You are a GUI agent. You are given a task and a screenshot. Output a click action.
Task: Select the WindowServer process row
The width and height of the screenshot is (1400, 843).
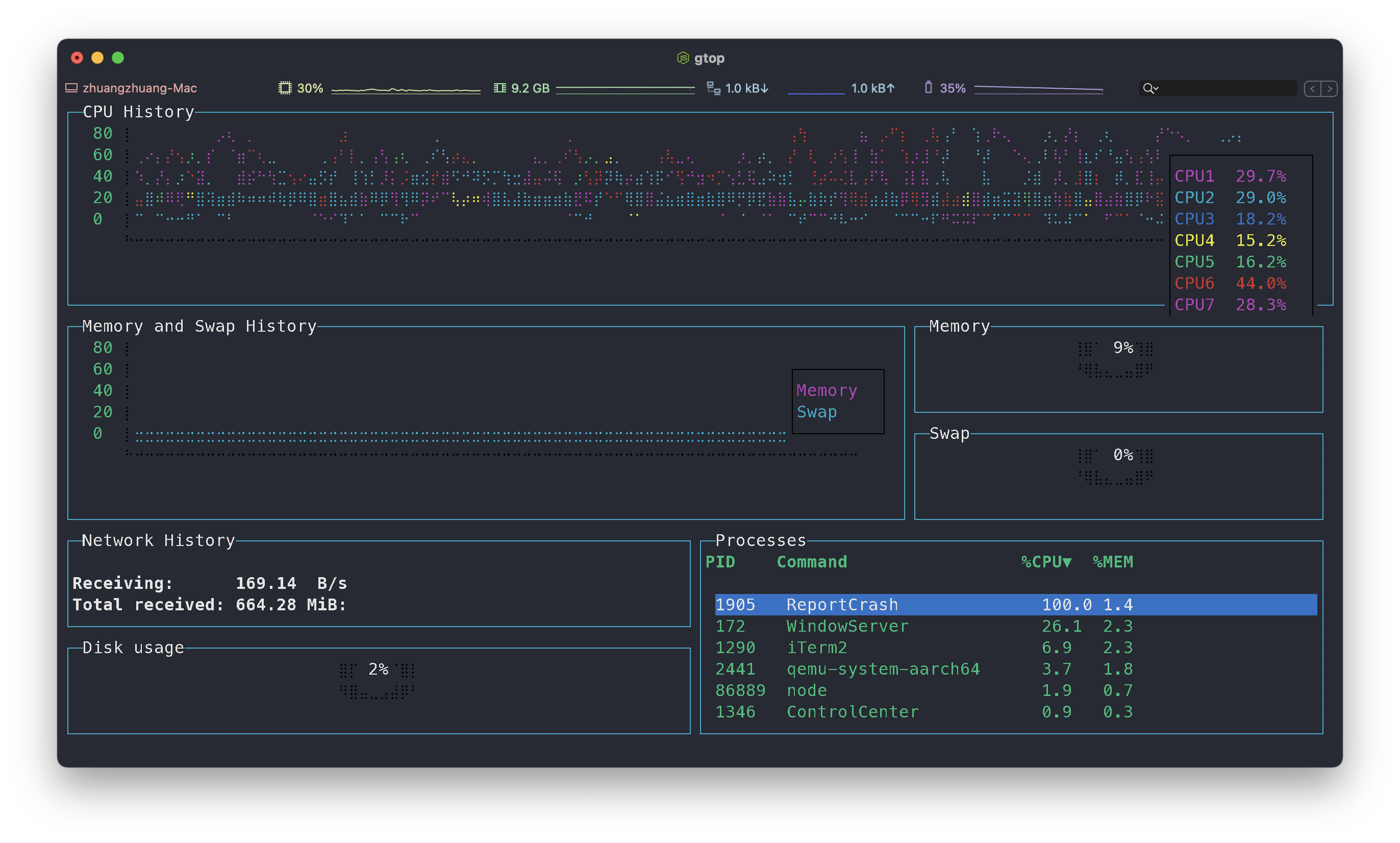point(1015,626)
